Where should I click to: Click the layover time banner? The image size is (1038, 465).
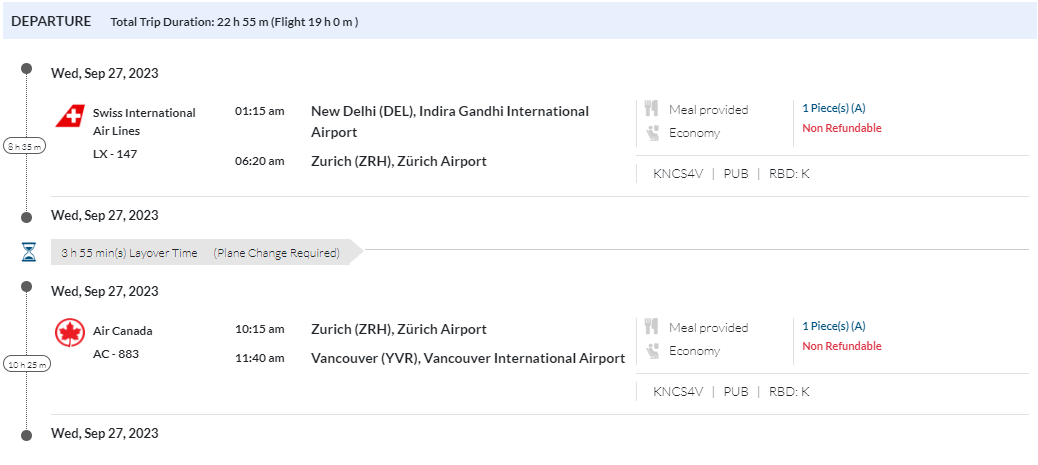click(200, 253)
